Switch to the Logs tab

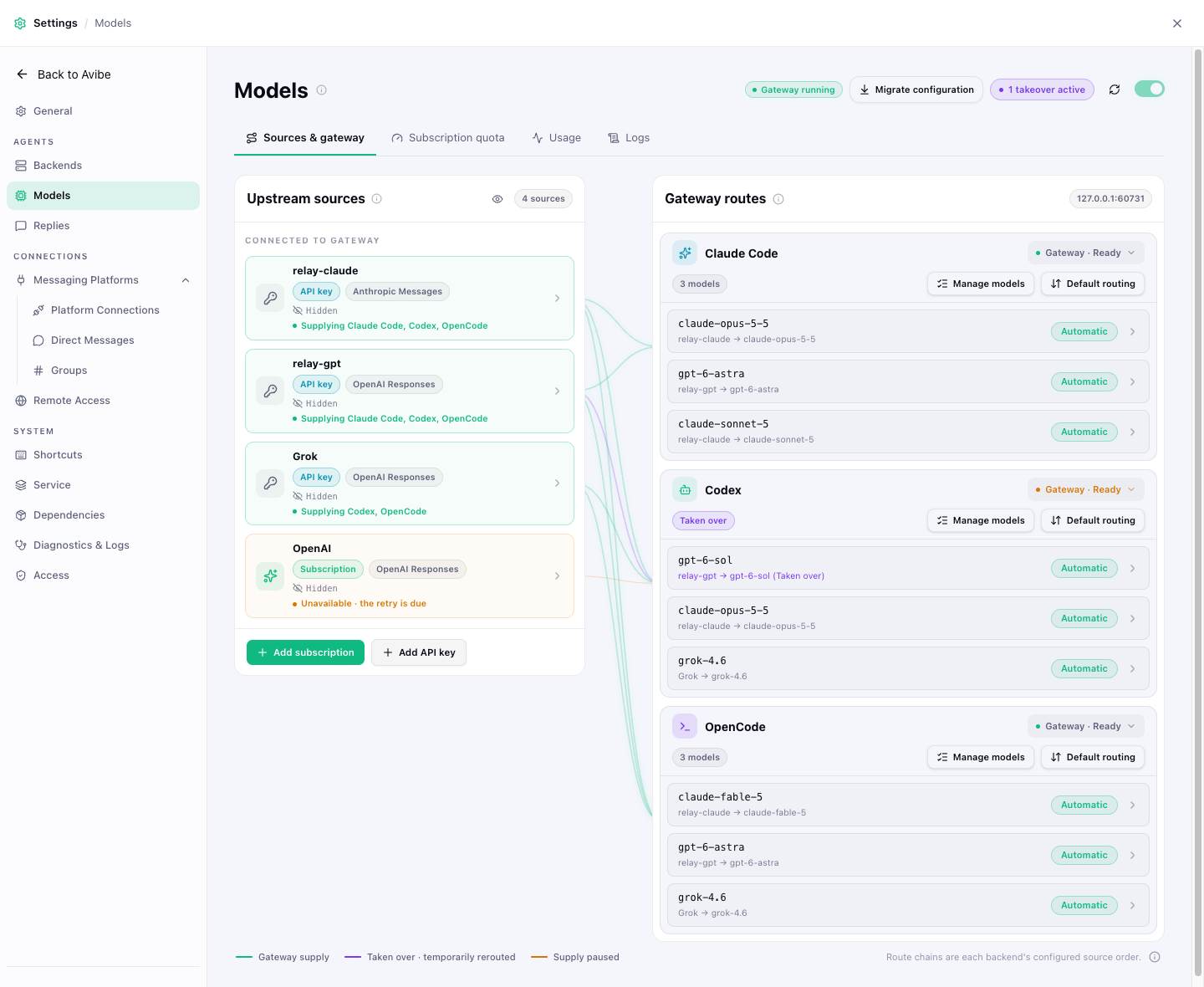pyautogui.click(x=629, y=138)
